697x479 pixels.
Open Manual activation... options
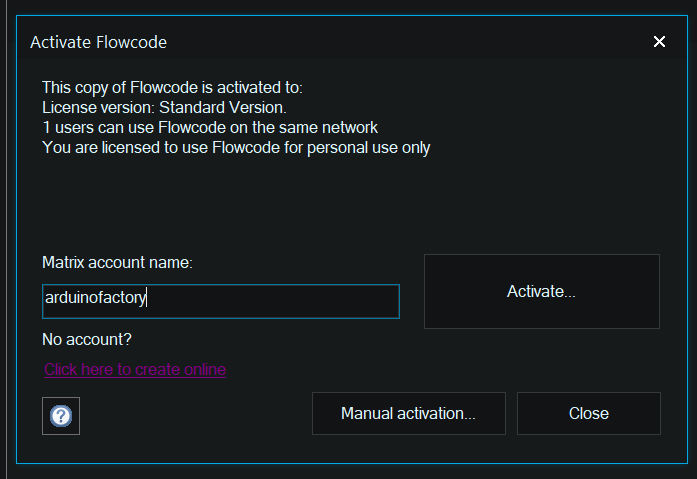point(408,413)
